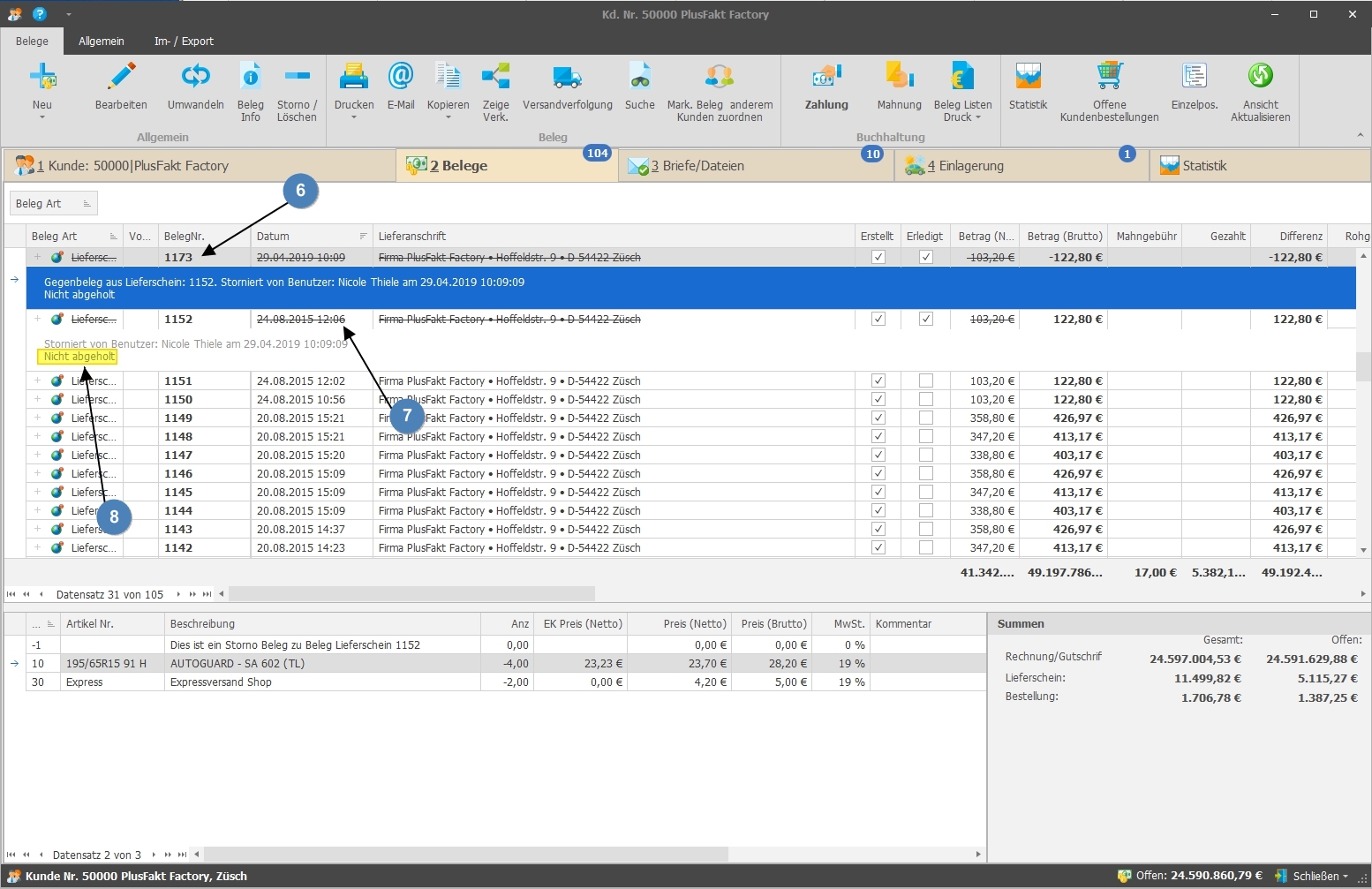The height and width of the screenshot is (889, 1372).
Task: Click the Kopieren icon
Action: point(449,78)
